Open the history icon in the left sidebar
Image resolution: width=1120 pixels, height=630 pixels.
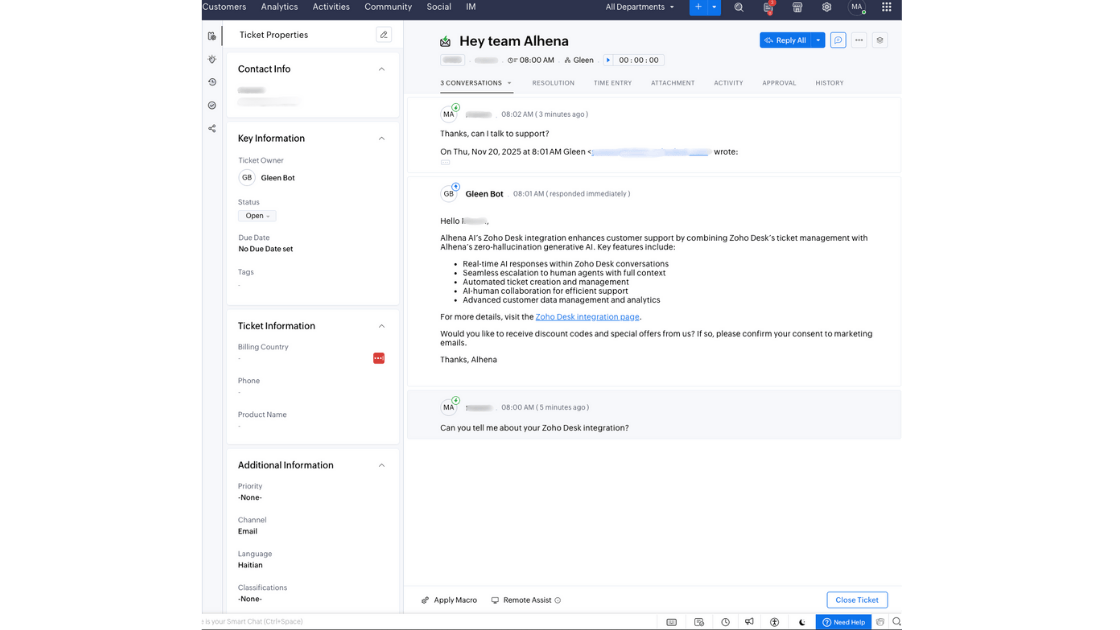pos(212,82)
